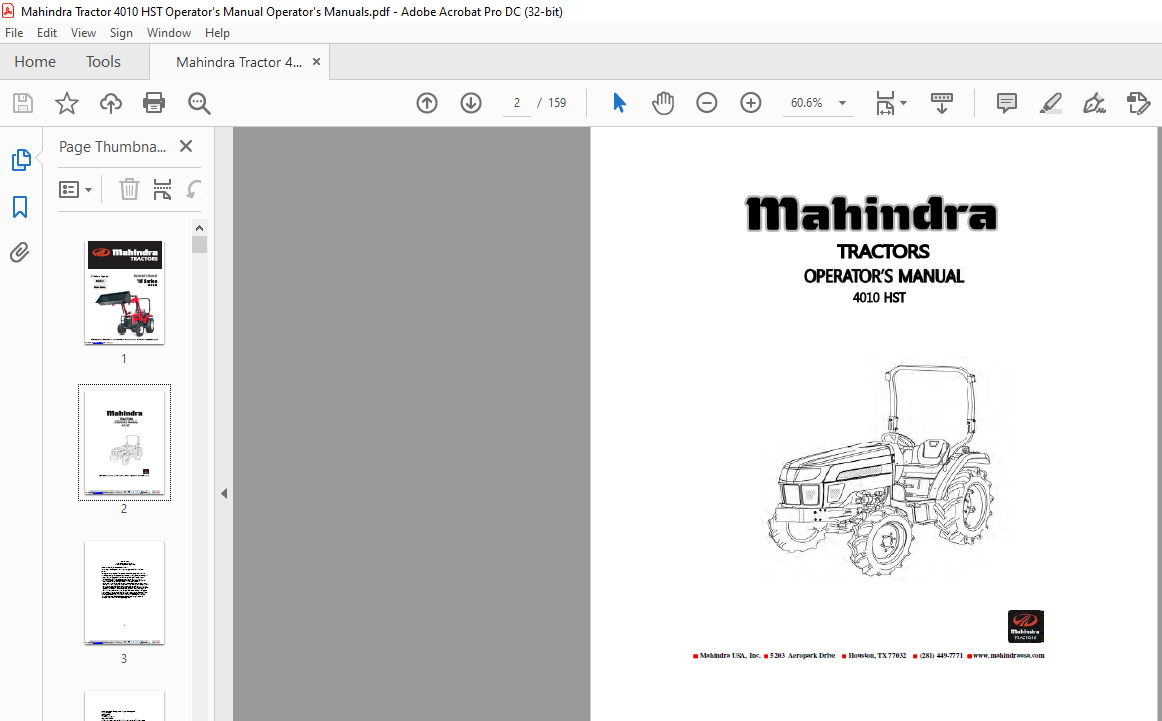Open the Help menu
The image size is (1162, 721).
[x=217, y=33]
